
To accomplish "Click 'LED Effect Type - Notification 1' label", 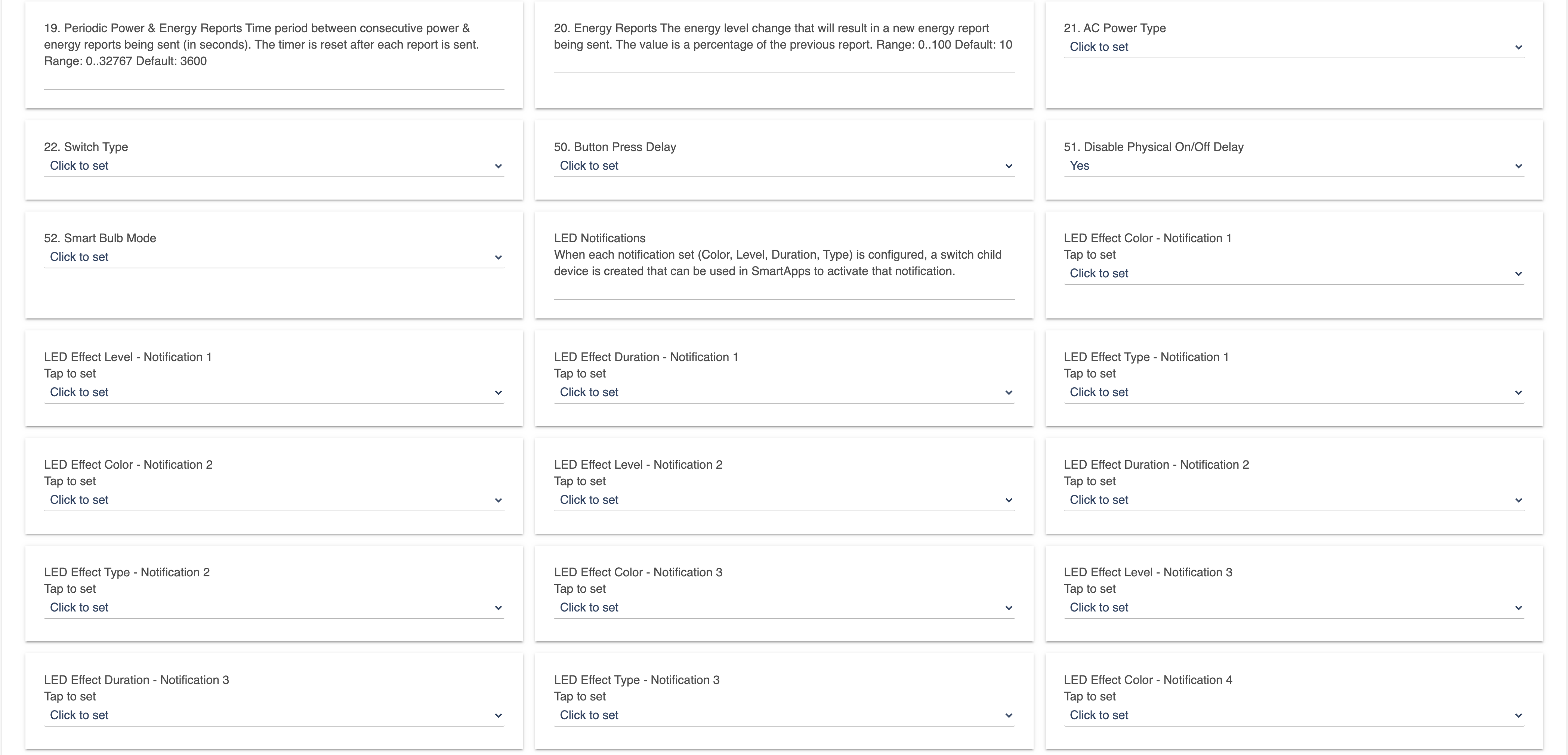I will 1146,357.
